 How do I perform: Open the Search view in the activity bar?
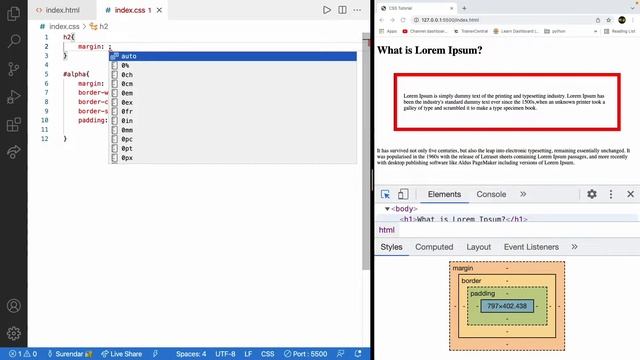13,41
